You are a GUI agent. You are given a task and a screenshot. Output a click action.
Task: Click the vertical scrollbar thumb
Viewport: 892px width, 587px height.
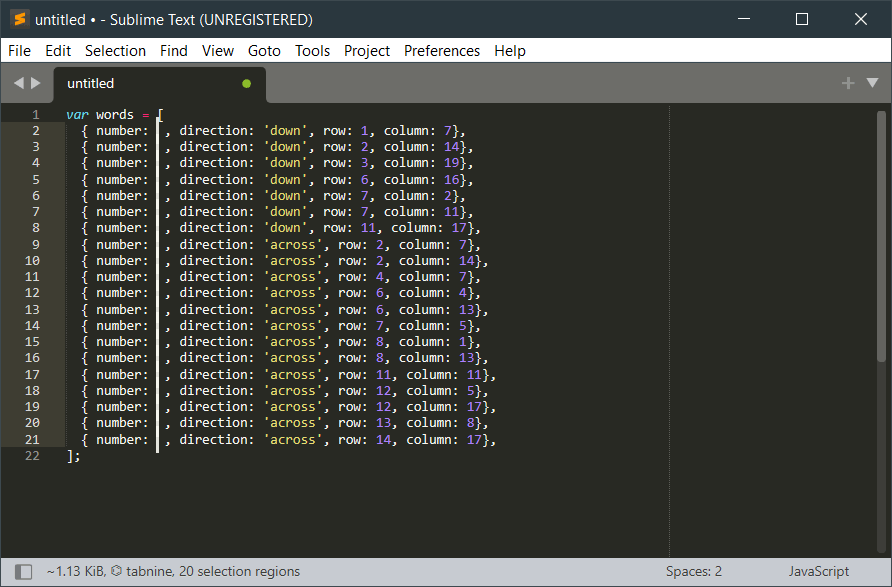tap(881, 236)
